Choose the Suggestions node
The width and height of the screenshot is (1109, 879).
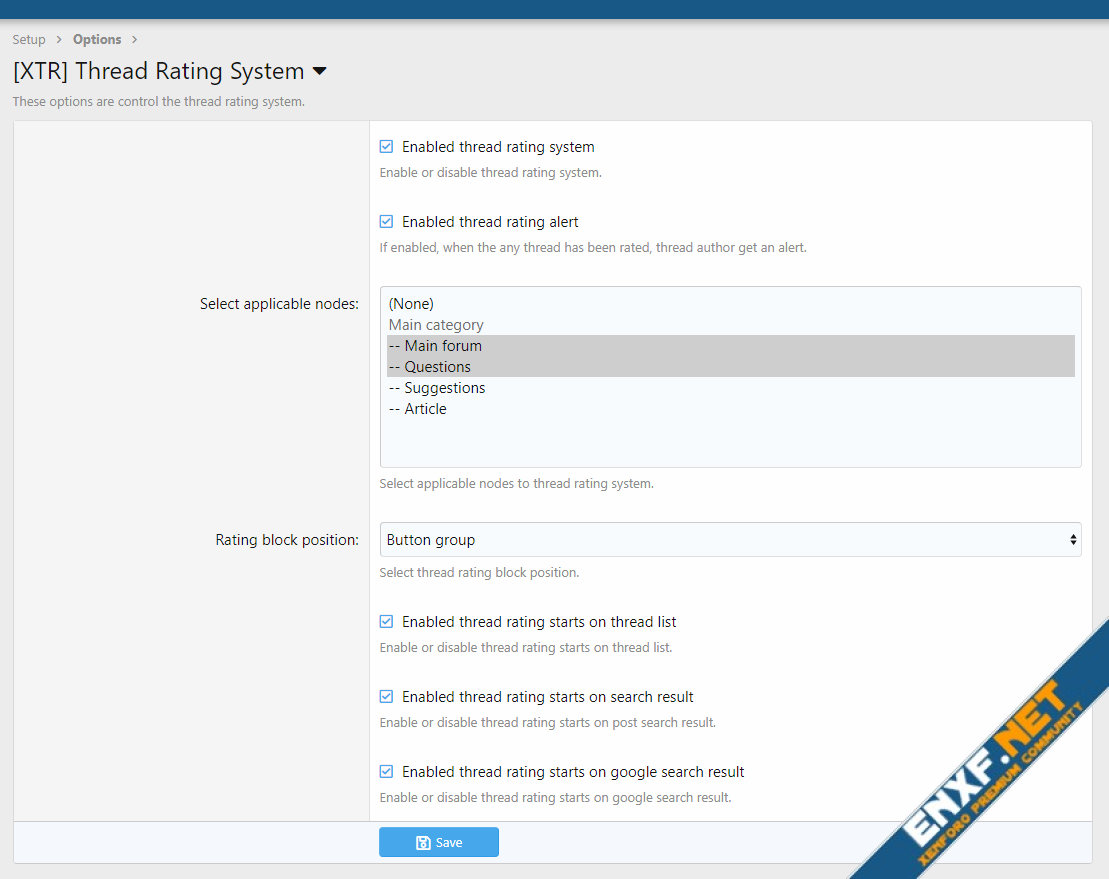point(438,388)
